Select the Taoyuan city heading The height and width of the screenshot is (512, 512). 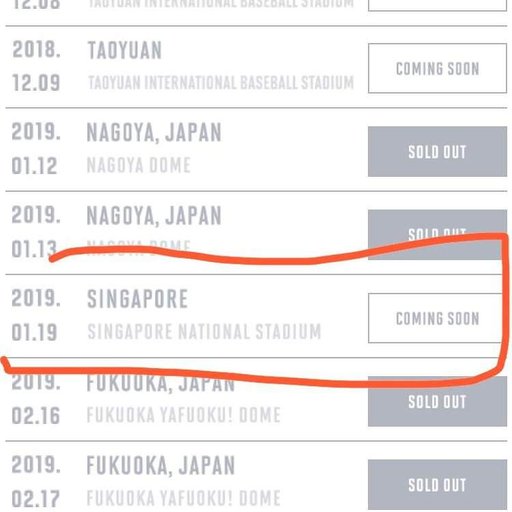coord(125,50)
